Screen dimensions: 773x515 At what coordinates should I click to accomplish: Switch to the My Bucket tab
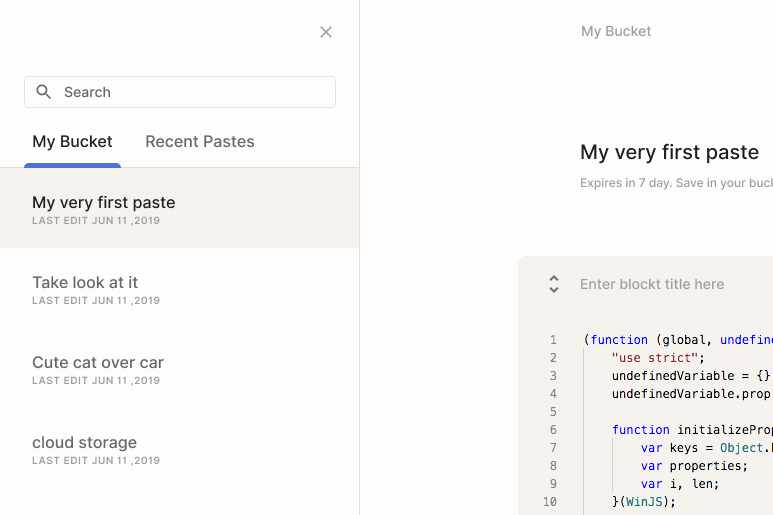72,142
